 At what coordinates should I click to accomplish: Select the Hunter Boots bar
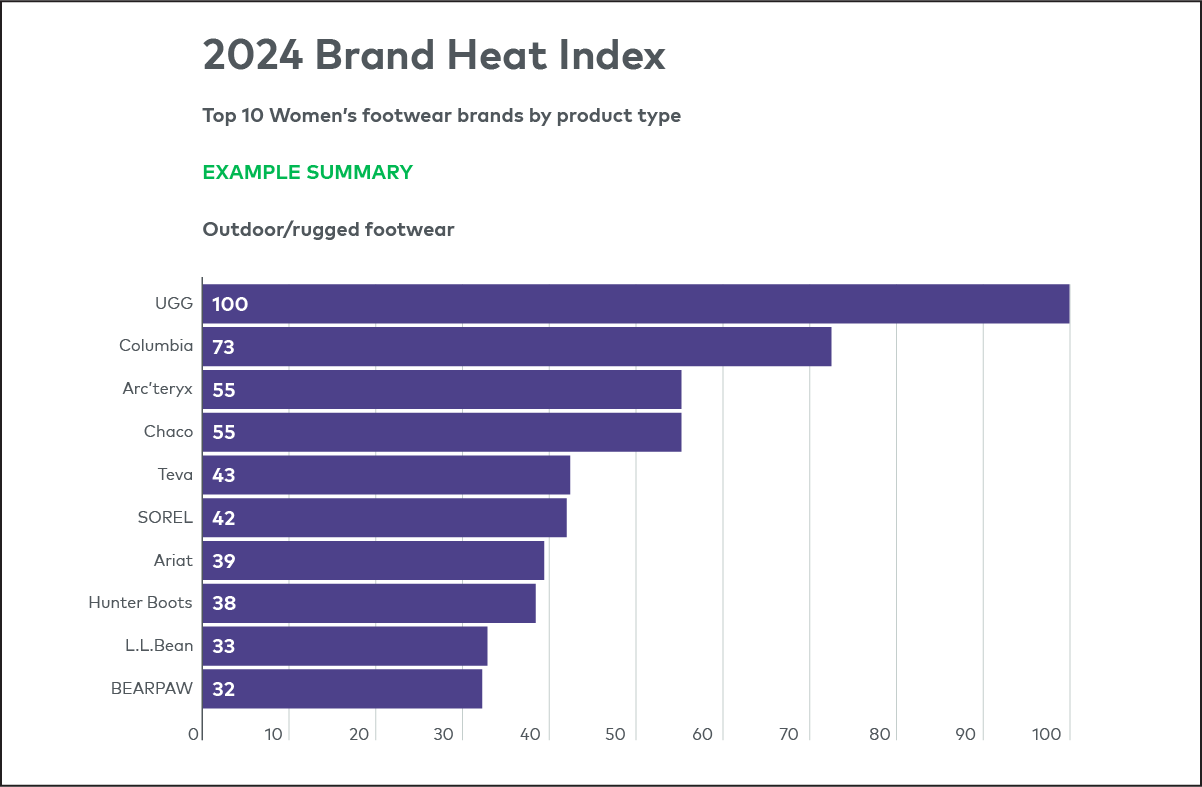tap(368, 603)
